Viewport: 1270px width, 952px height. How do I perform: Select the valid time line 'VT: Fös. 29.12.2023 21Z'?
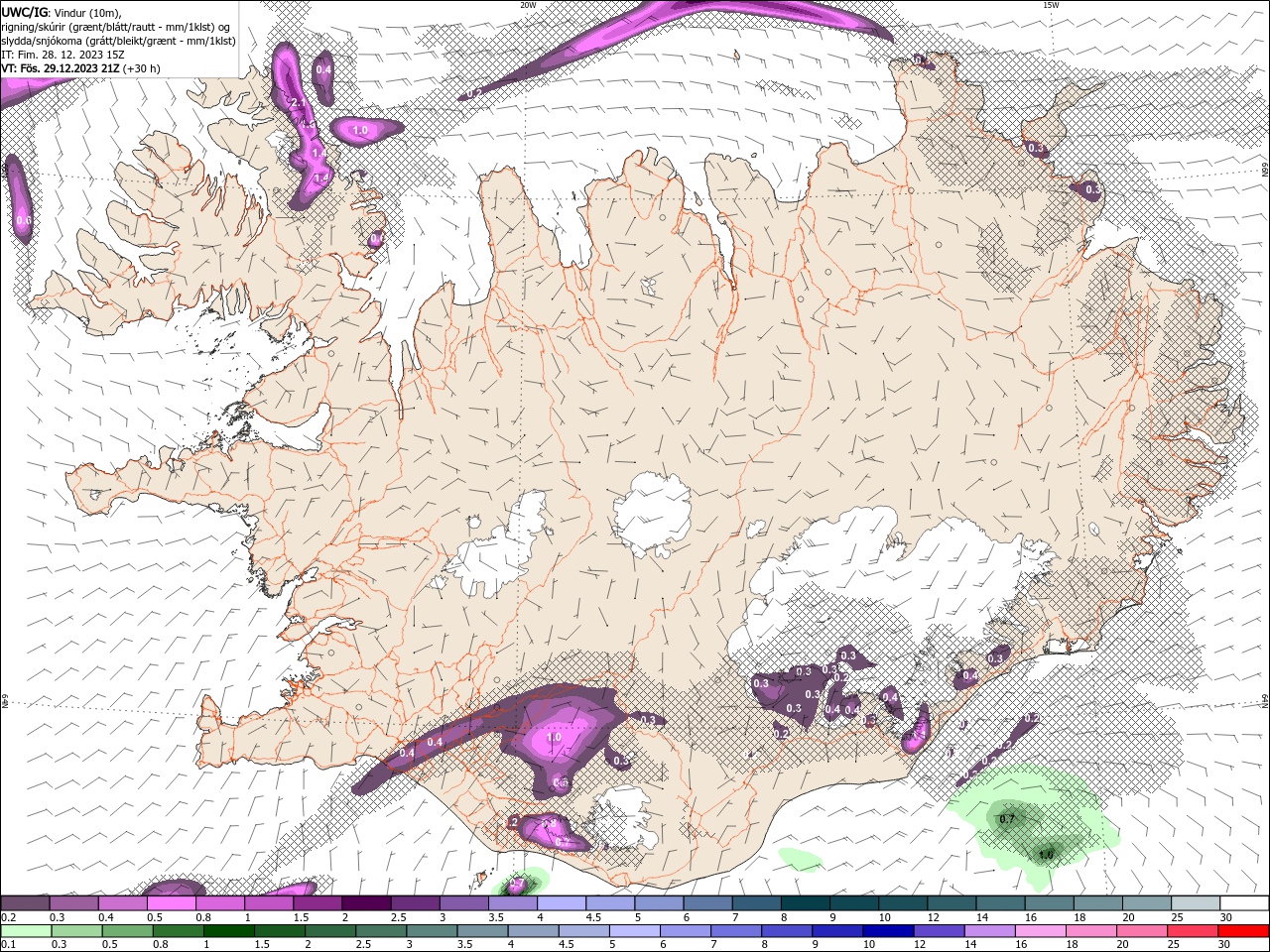61,68
